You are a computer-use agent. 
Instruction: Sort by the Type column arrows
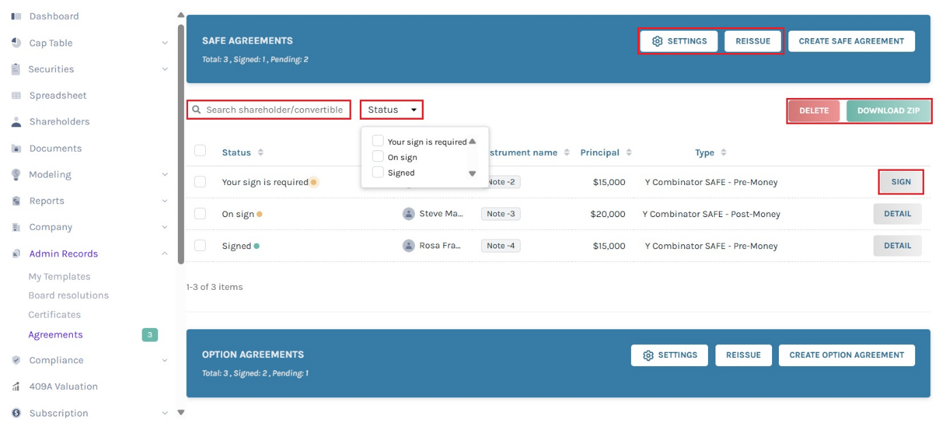[x=723, y=153]
